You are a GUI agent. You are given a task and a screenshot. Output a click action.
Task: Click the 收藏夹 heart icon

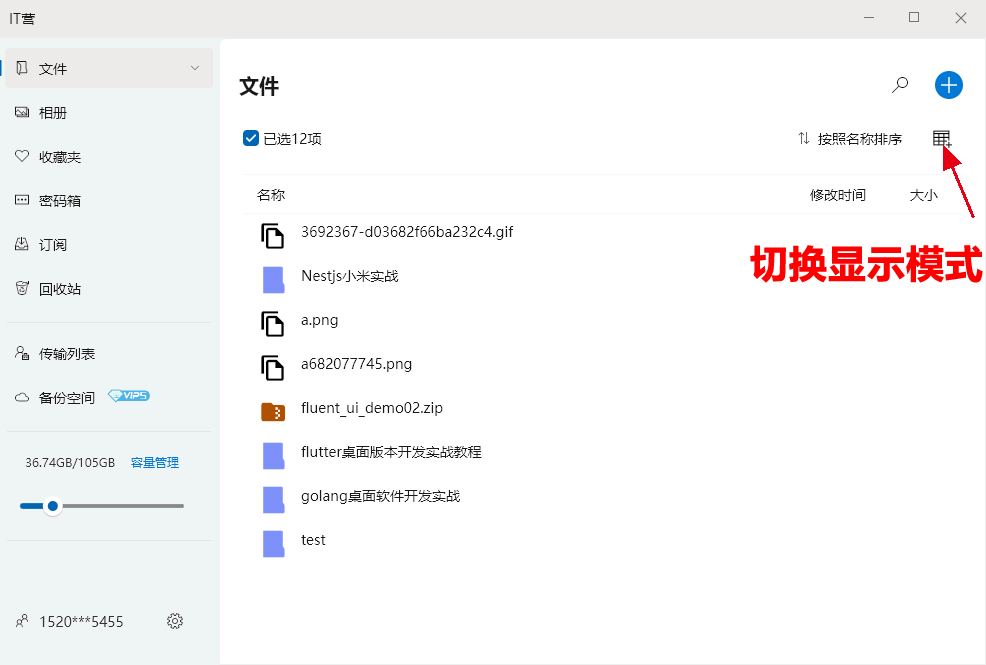(x=22, y=156)
